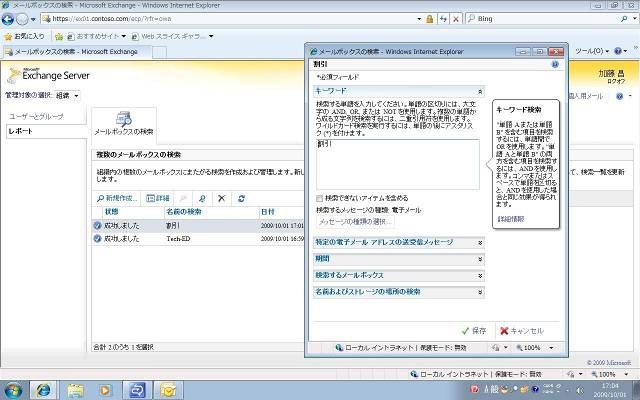
Task: Open the ツール(O) menu dropdown
Action: (x=591, y=51)
